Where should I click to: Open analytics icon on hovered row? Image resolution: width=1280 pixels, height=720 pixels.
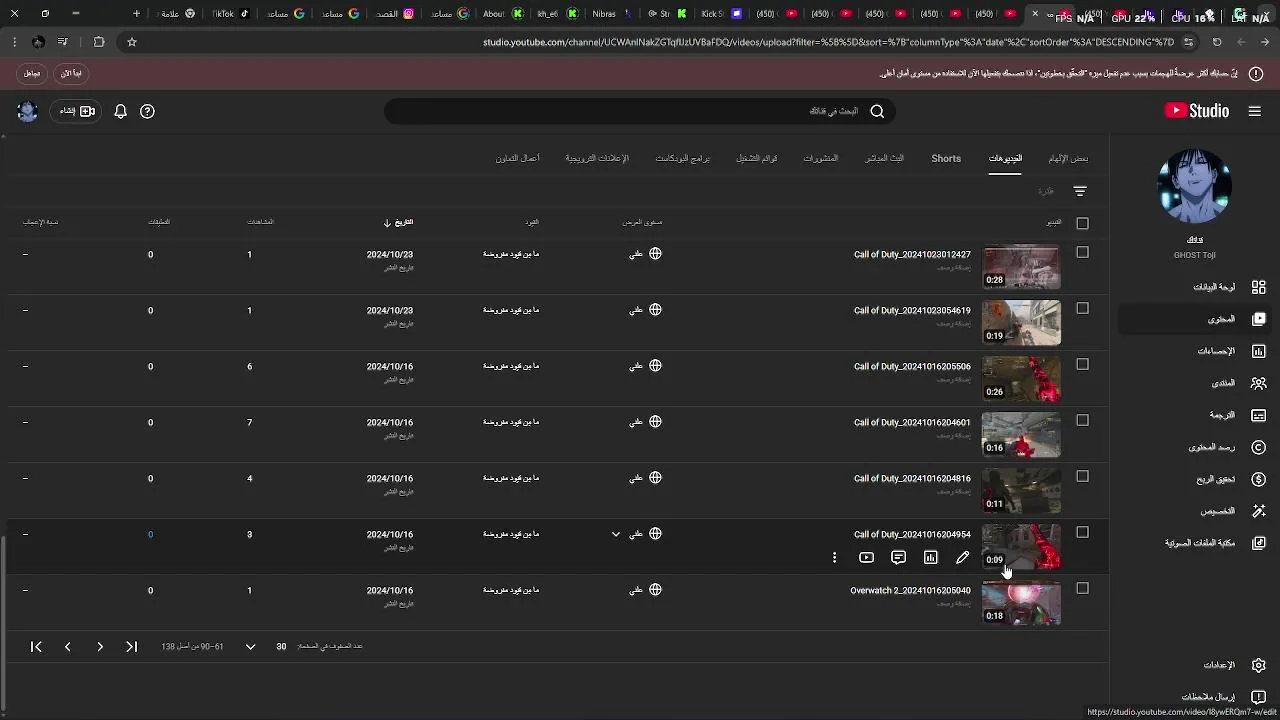point(930,558)
